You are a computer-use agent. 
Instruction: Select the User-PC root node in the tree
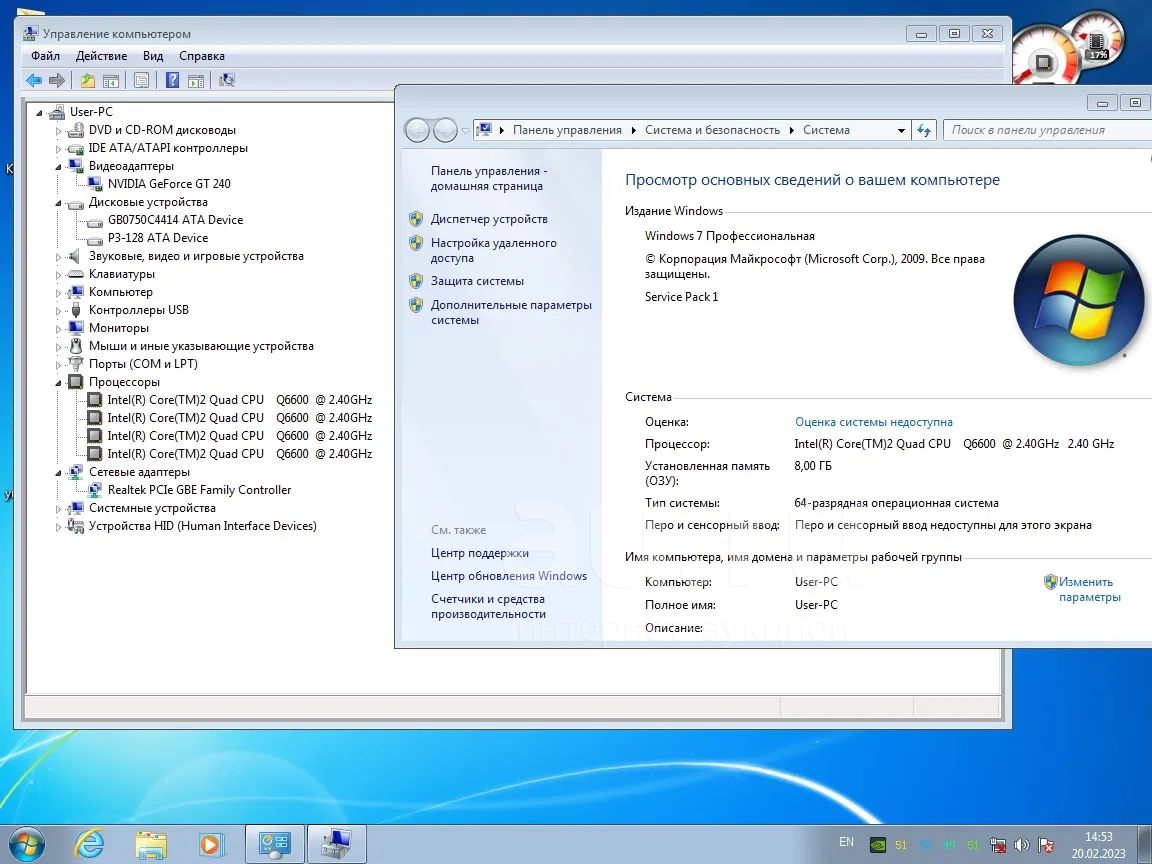click(91, 112)
